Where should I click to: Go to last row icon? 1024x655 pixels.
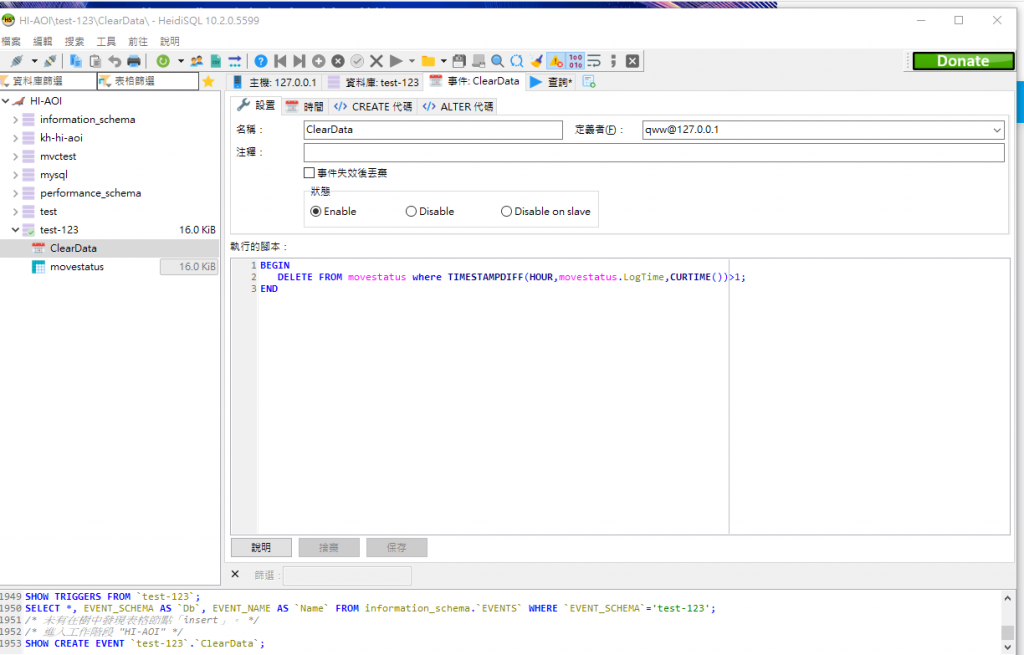click(299, 61)
